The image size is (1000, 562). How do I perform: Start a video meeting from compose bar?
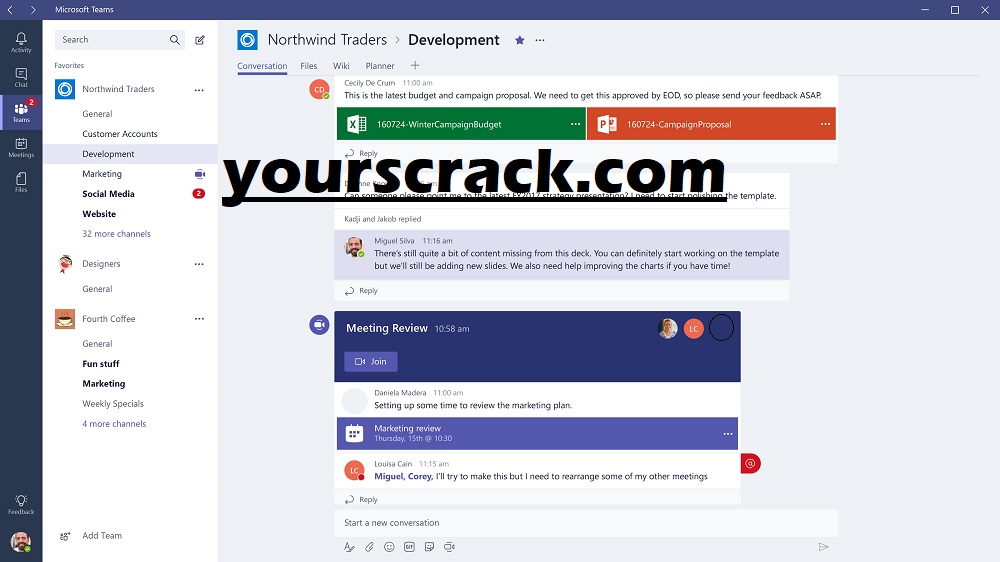pos(450,547)
